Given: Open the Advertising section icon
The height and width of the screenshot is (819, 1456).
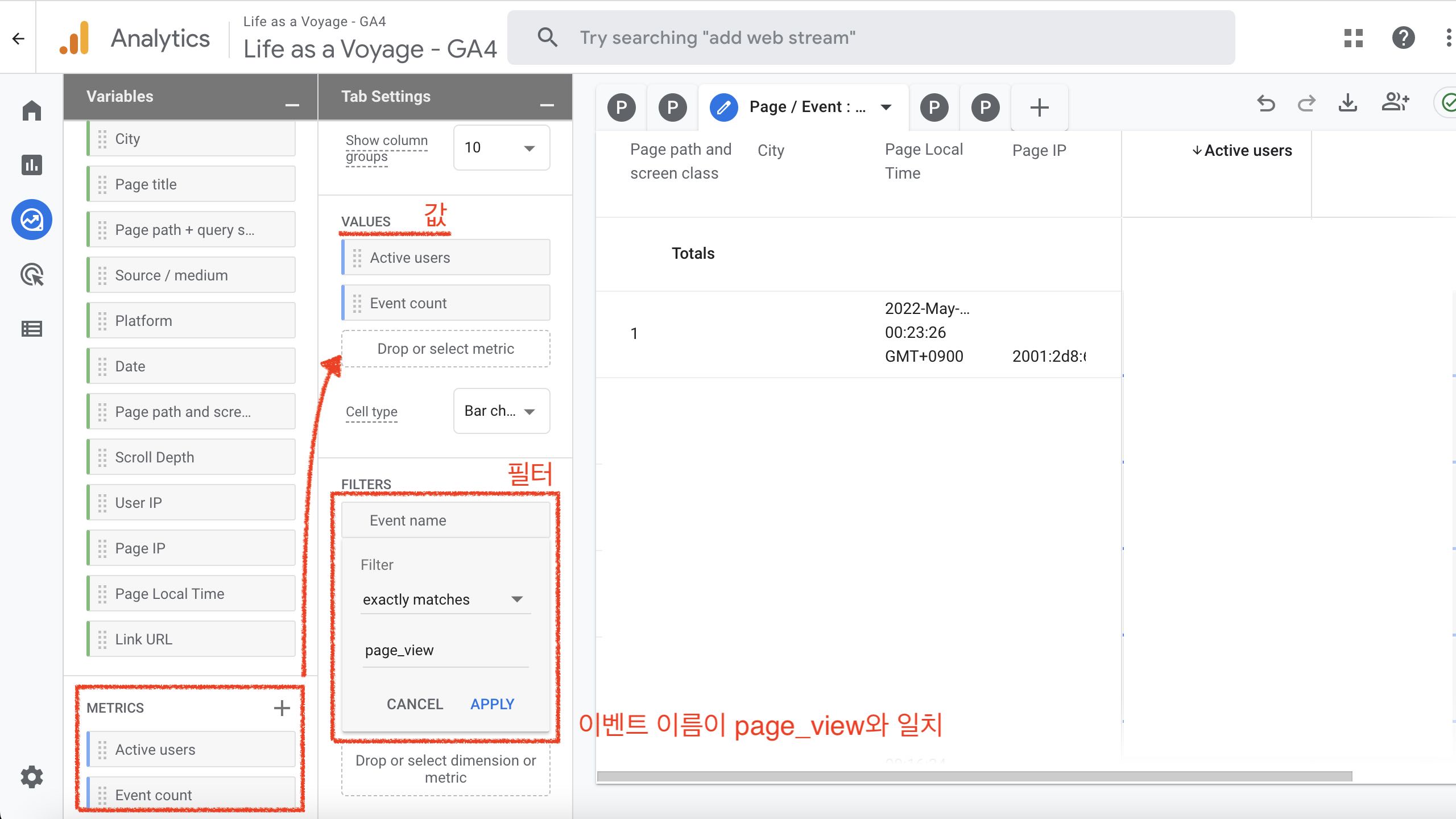Looking at the screenshot, I should coord(31,275).
